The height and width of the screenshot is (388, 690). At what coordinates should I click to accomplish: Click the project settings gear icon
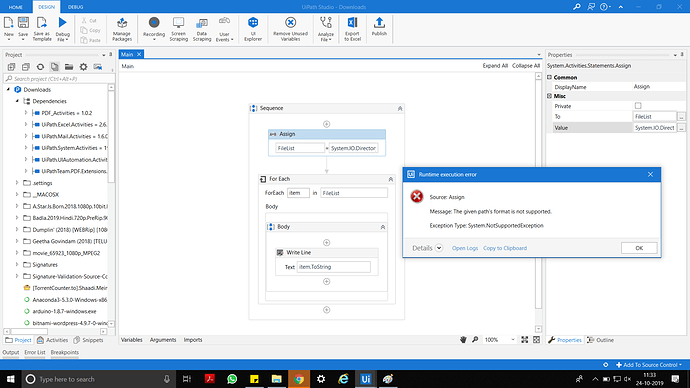tap(83, 67)
